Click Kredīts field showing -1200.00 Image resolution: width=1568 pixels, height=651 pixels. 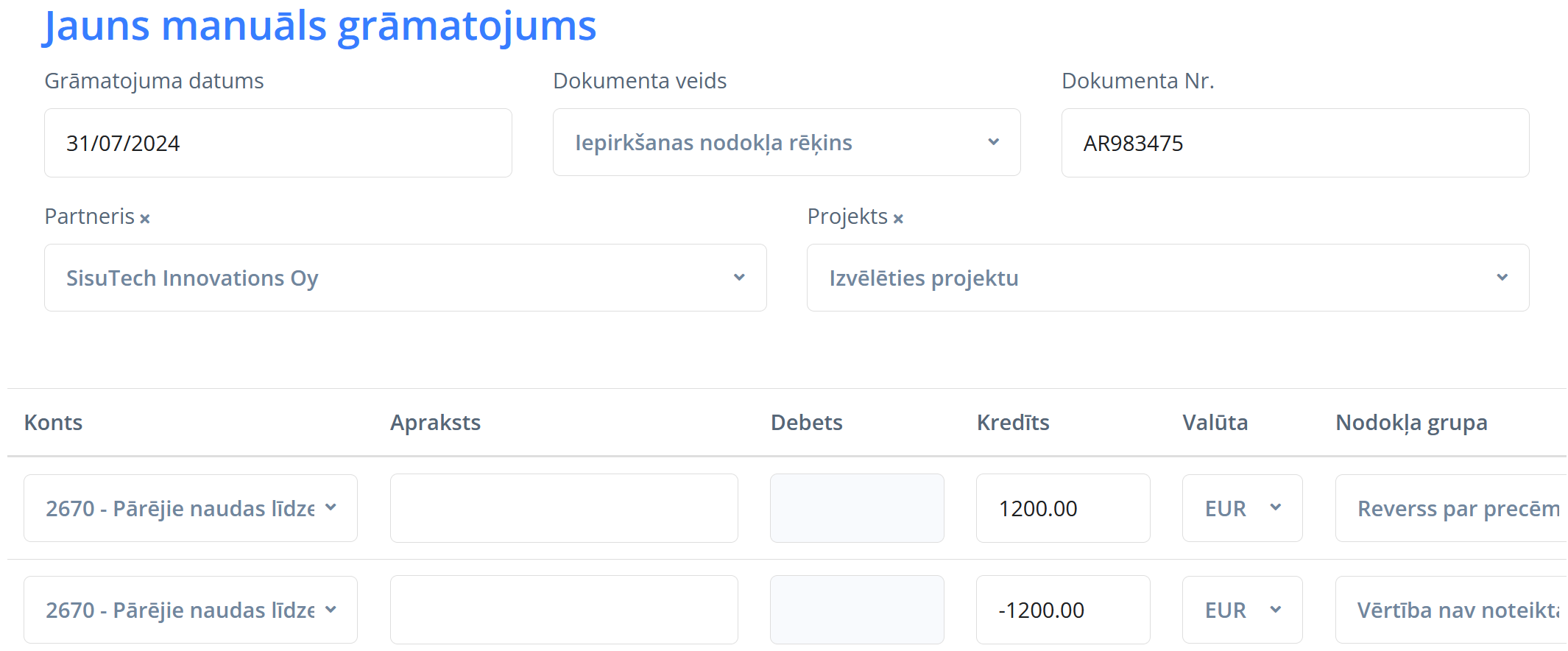pyautogui.click(x=1062, y=610)
